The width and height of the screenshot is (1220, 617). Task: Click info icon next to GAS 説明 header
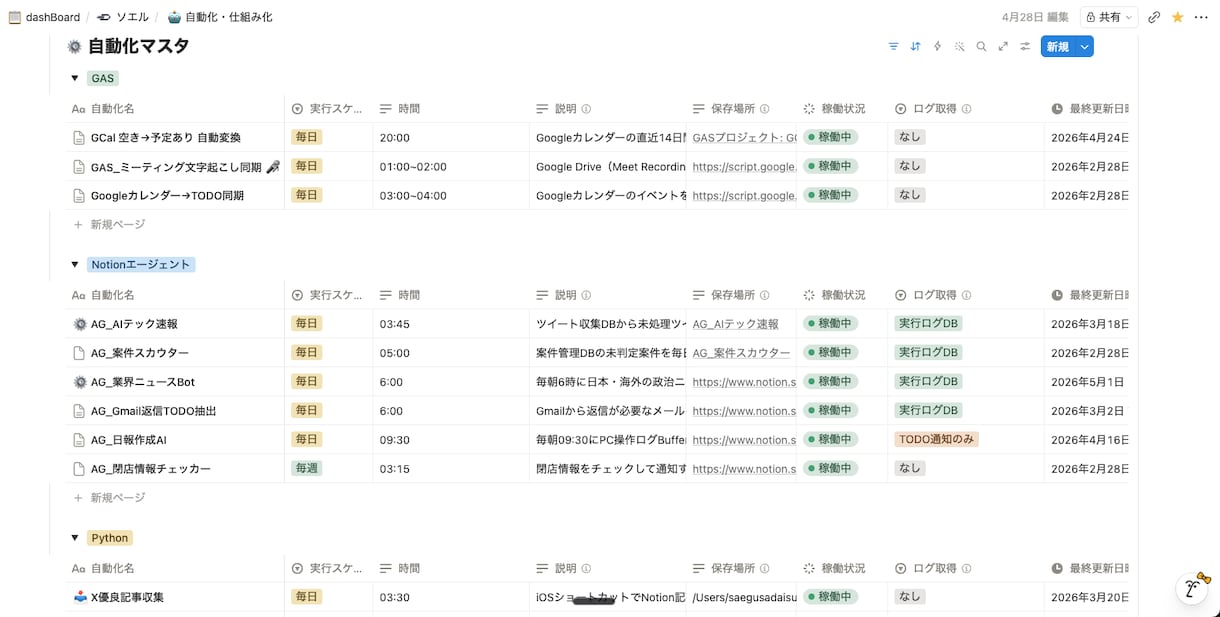tap(587, 109)
